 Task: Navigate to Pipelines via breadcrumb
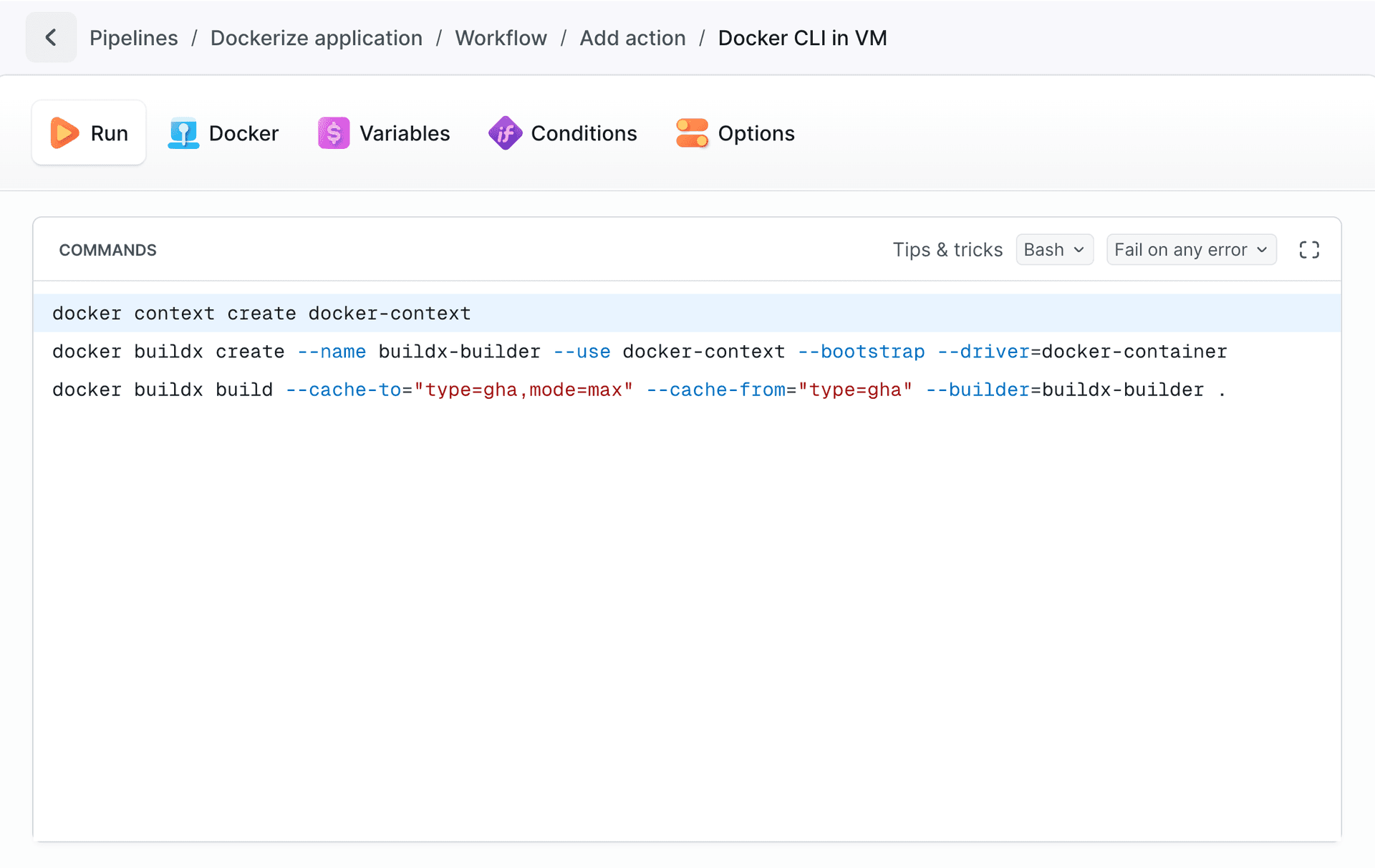133,37
